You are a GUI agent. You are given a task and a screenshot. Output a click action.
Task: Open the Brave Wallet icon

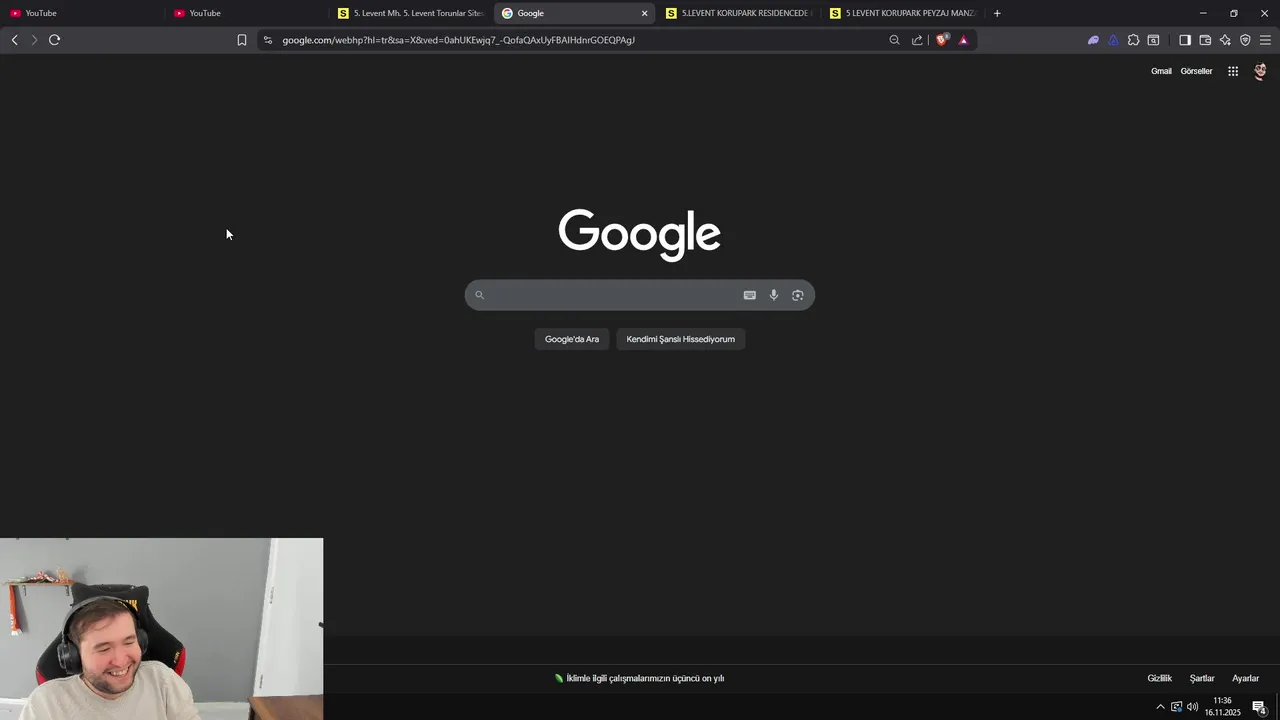1205,40
